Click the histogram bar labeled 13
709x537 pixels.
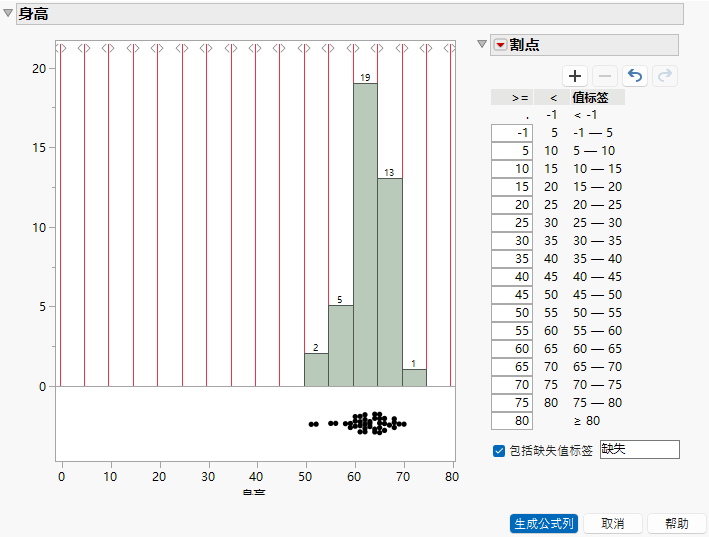(390, 283)
